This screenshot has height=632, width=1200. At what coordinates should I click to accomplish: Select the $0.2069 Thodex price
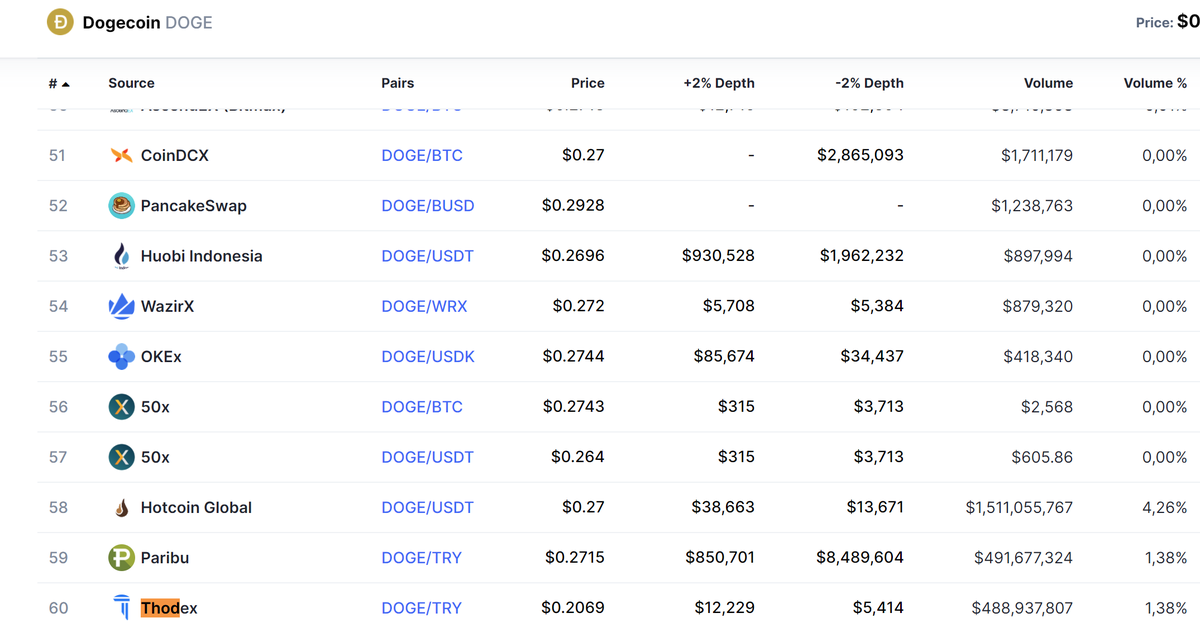click(x=573, y=607)
